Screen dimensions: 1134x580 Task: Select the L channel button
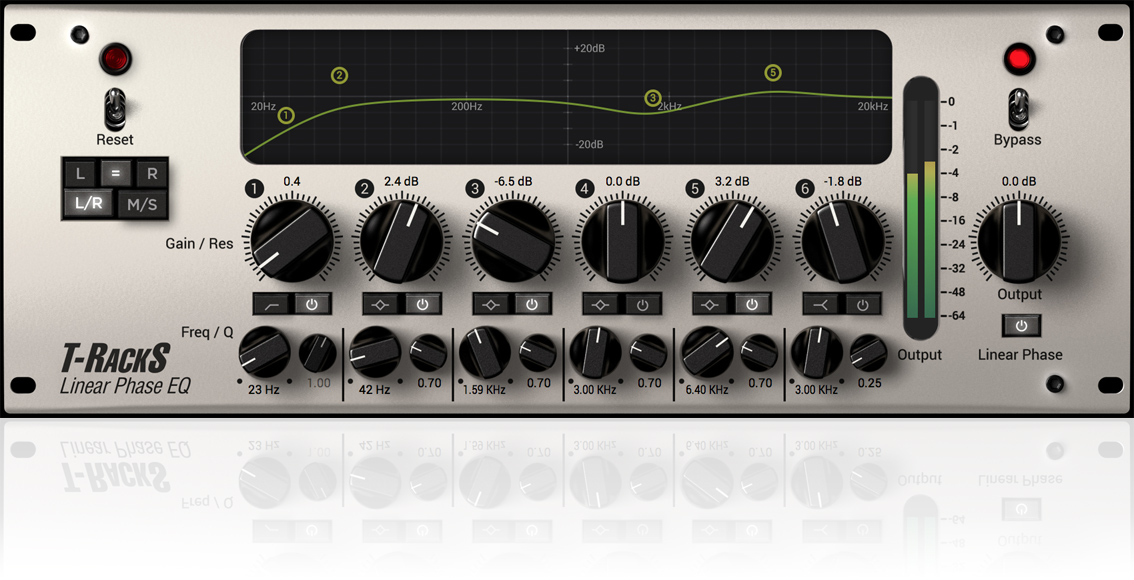(x=80, y=173)
